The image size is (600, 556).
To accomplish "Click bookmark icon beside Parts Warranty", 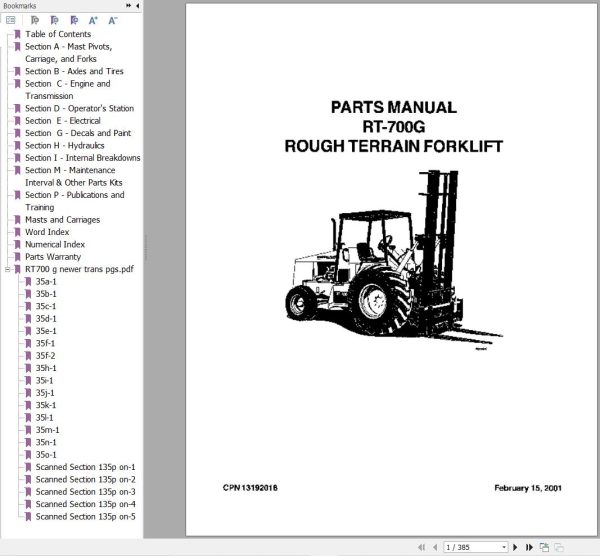I will 17,257.
